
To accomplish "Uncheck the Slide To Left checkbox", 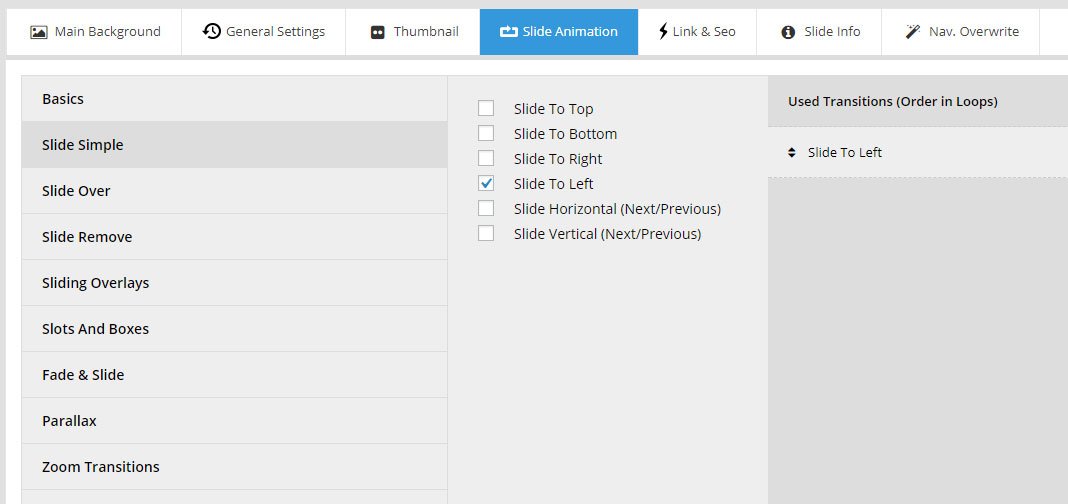I will [x=486, y=184].
